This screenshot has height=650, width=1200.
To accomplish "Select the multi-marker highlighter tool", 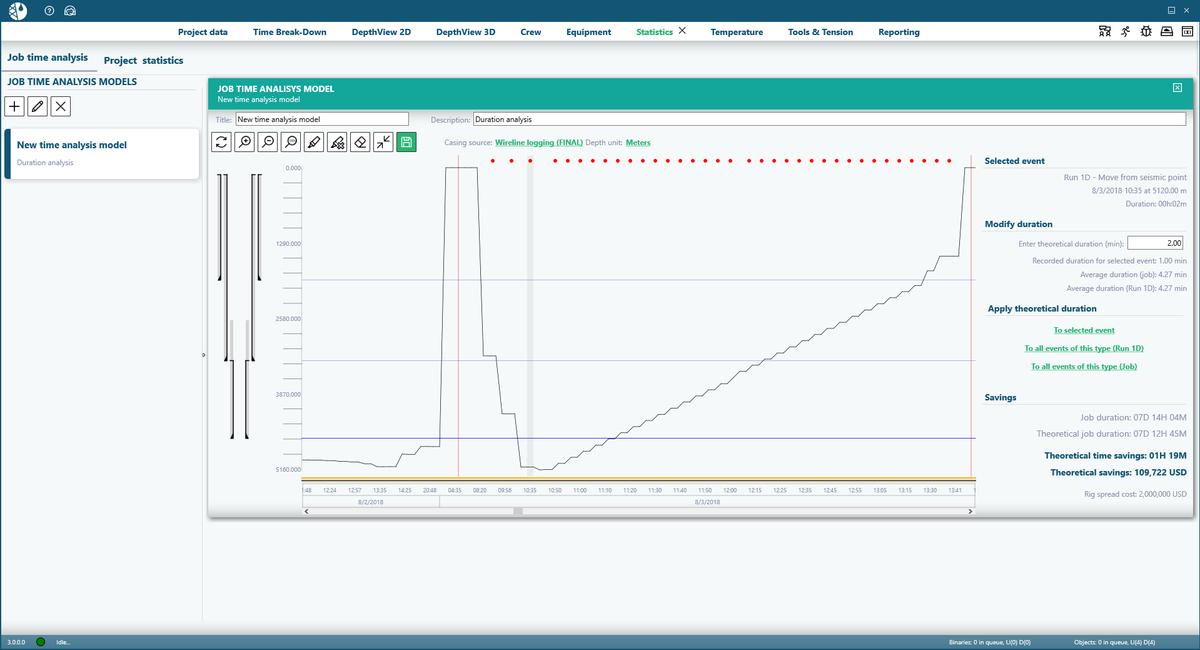I will pos(337,143).
